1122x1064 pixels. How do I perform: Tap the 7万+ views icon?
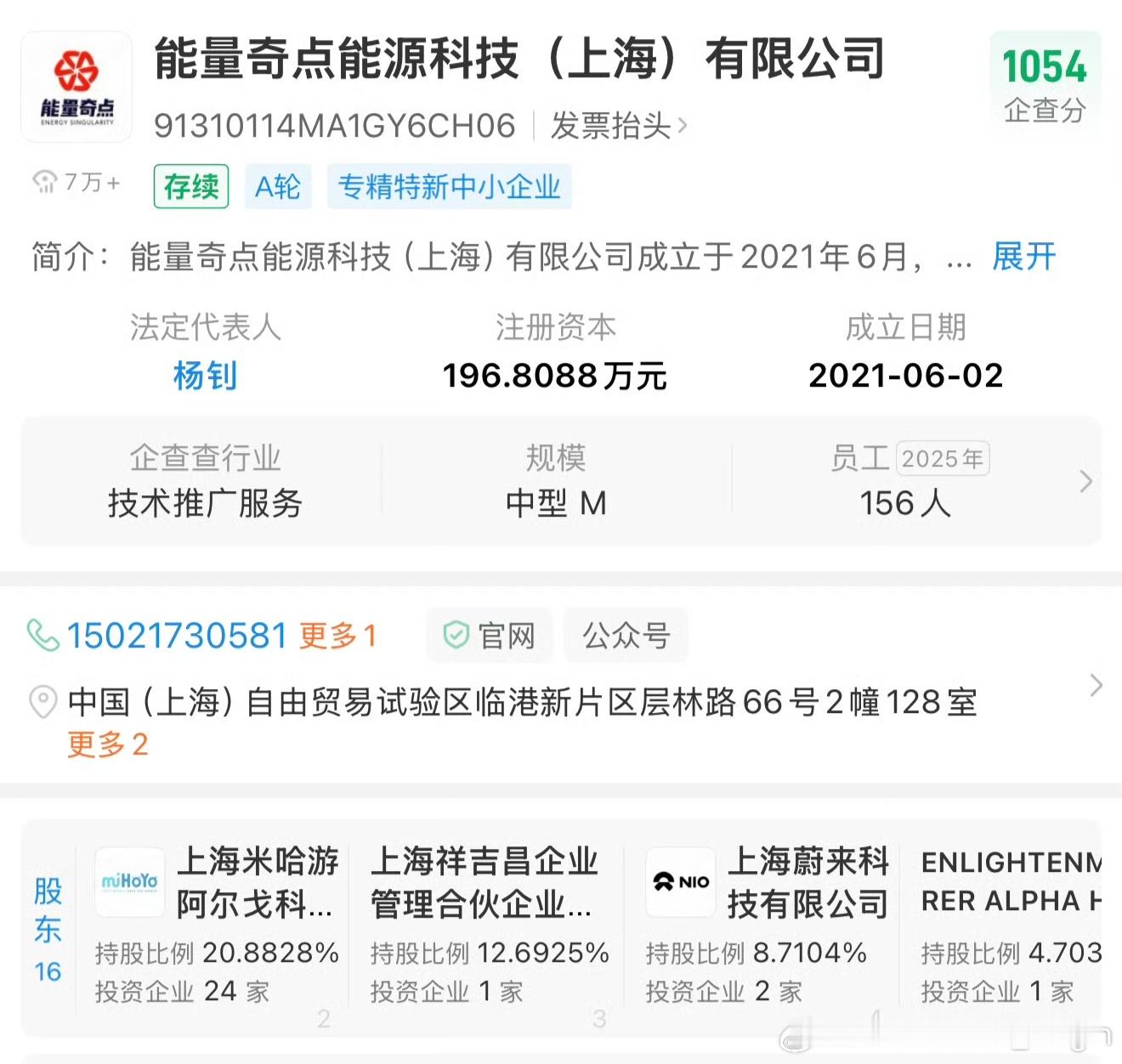point(44,181)
